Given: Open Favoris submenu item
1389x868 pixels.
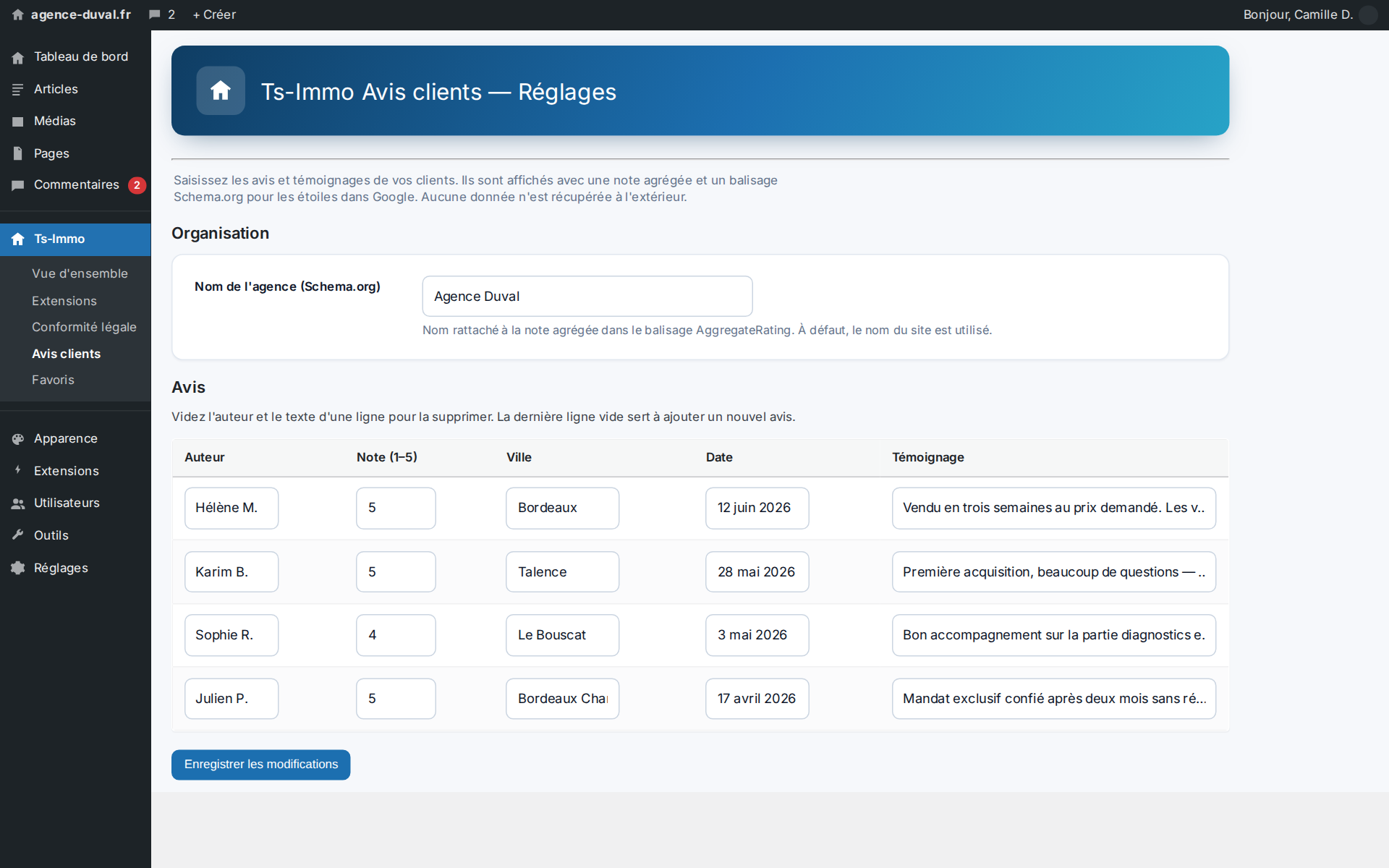Looking at the screenshot, I should tap(53, 380).
